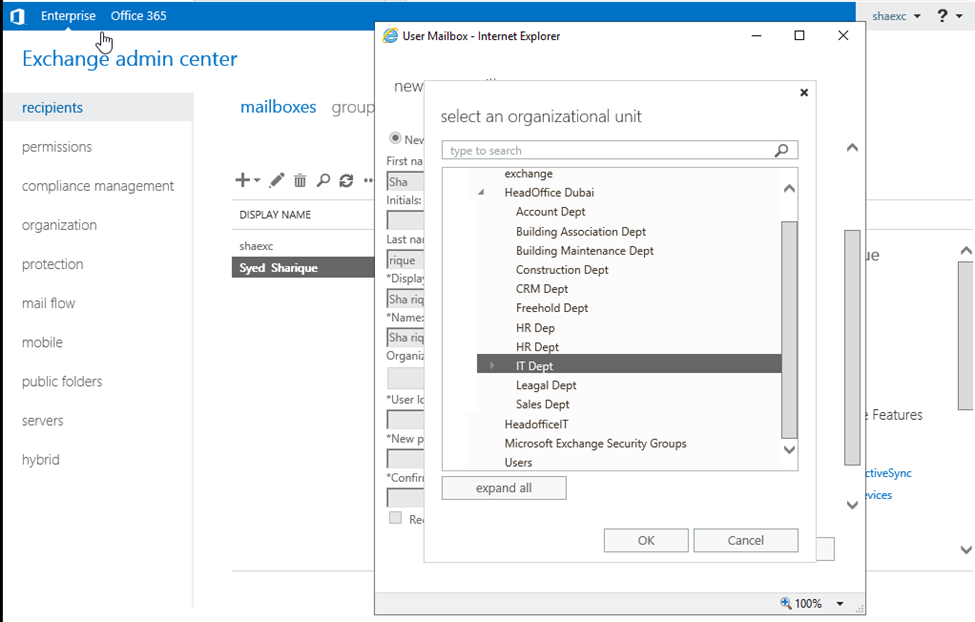Click the pencil edit mailbox icon
This screenshot has width=975, height=622.
277,180
